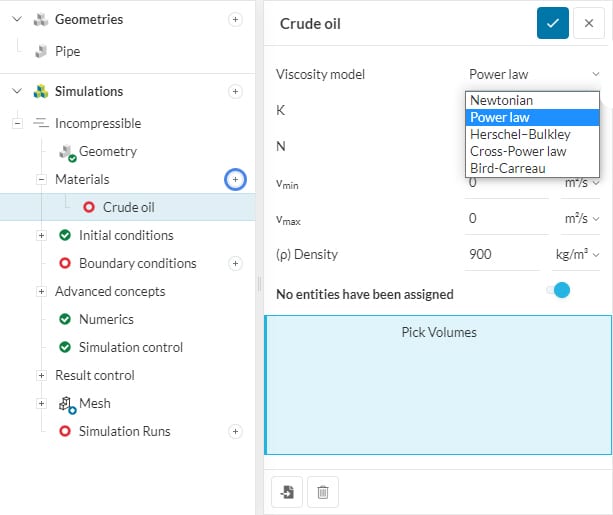Screen dimensions: 613x515
Task: Collapse the Geometries section
Action: click(16, 19)
